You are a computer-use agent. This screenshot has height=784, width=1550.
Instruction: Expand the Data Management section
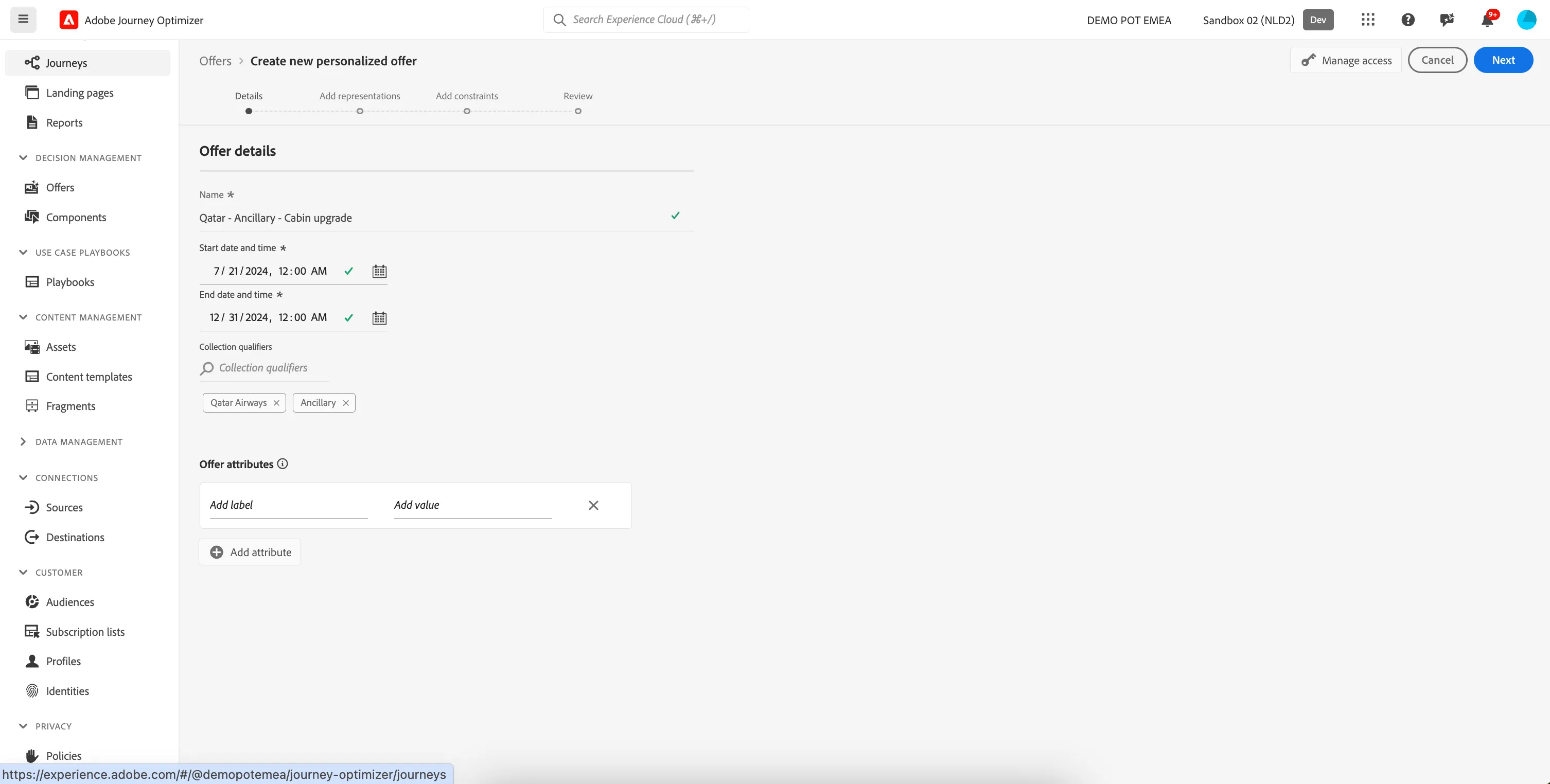[23, 442]
